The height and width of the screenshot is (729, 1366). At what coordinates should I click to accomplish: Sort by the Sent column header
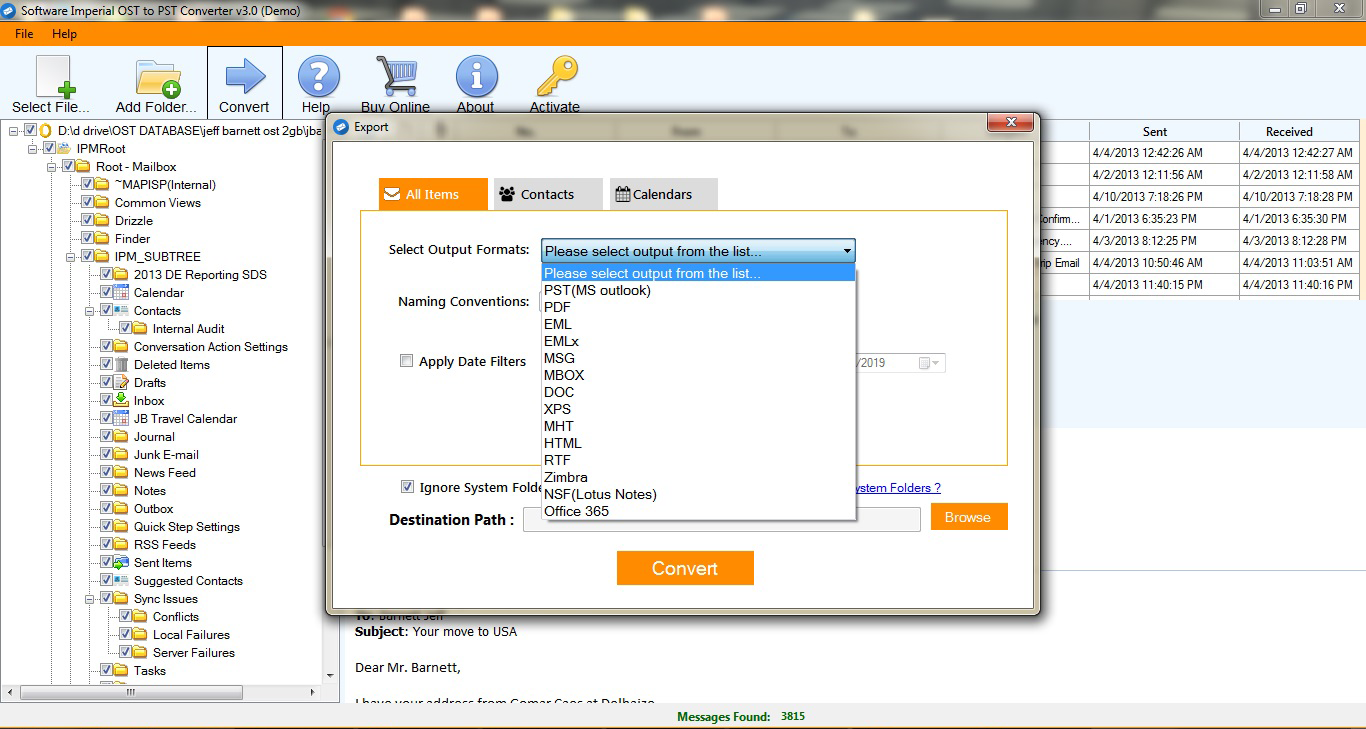point(1155,131)
